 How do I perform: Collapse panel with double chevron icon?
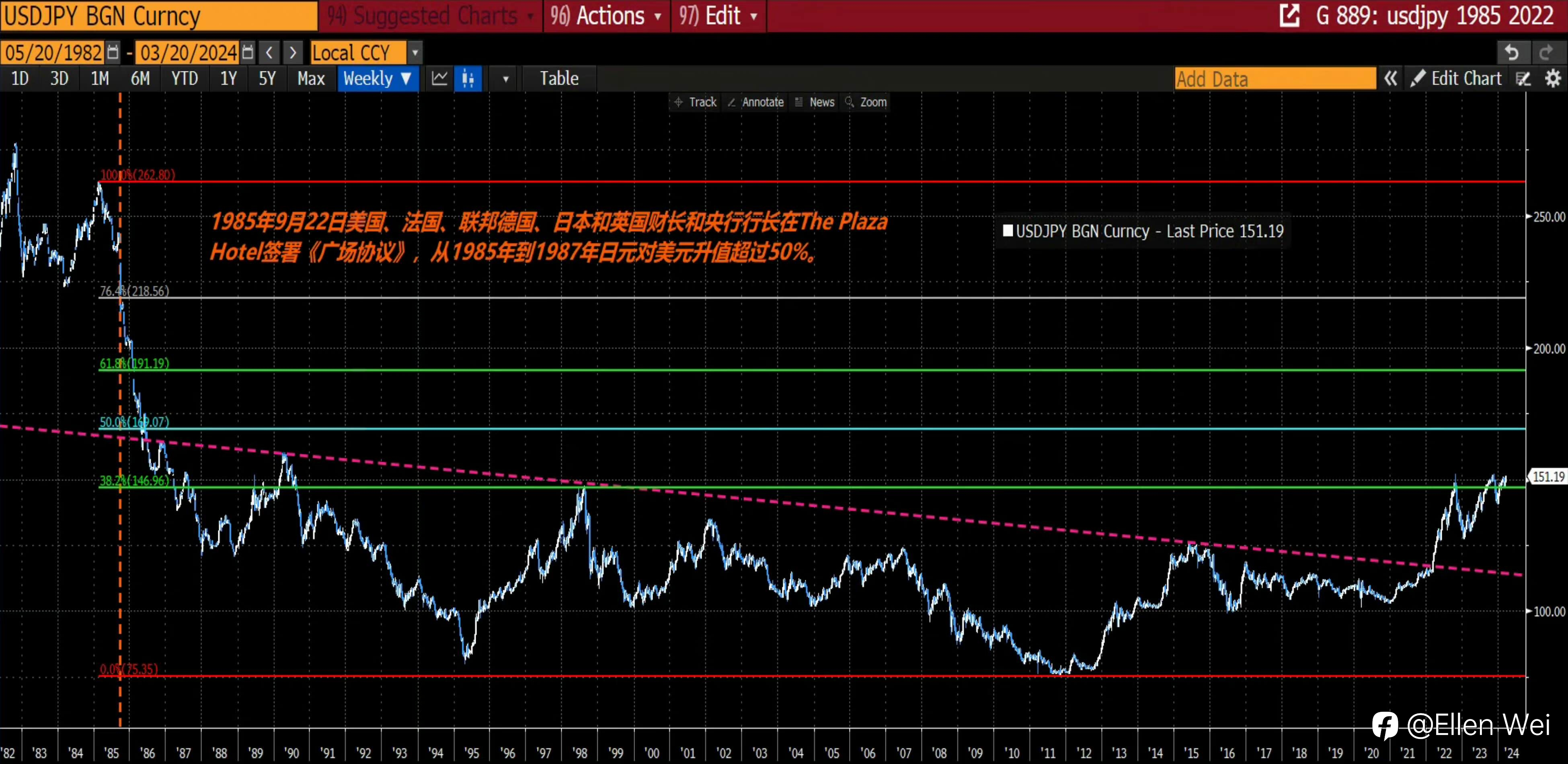click(1390, 78)
